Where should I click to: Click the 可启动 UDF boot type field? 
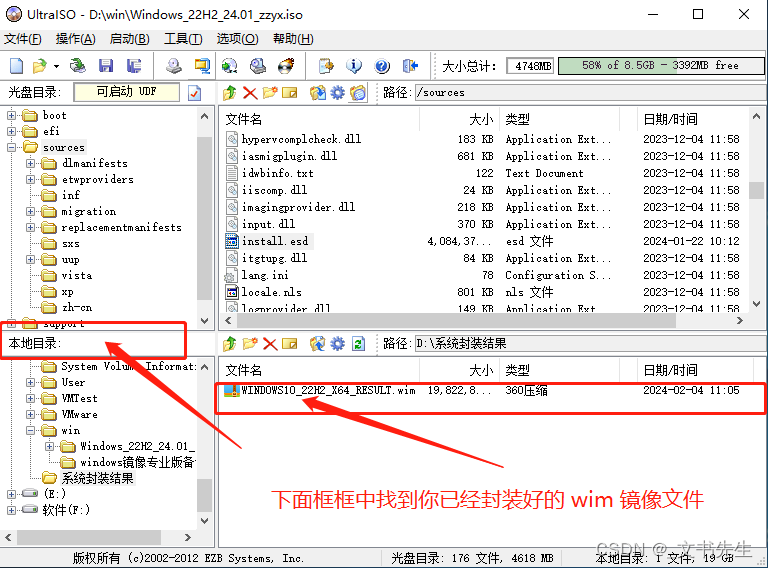tap(126, 92)
